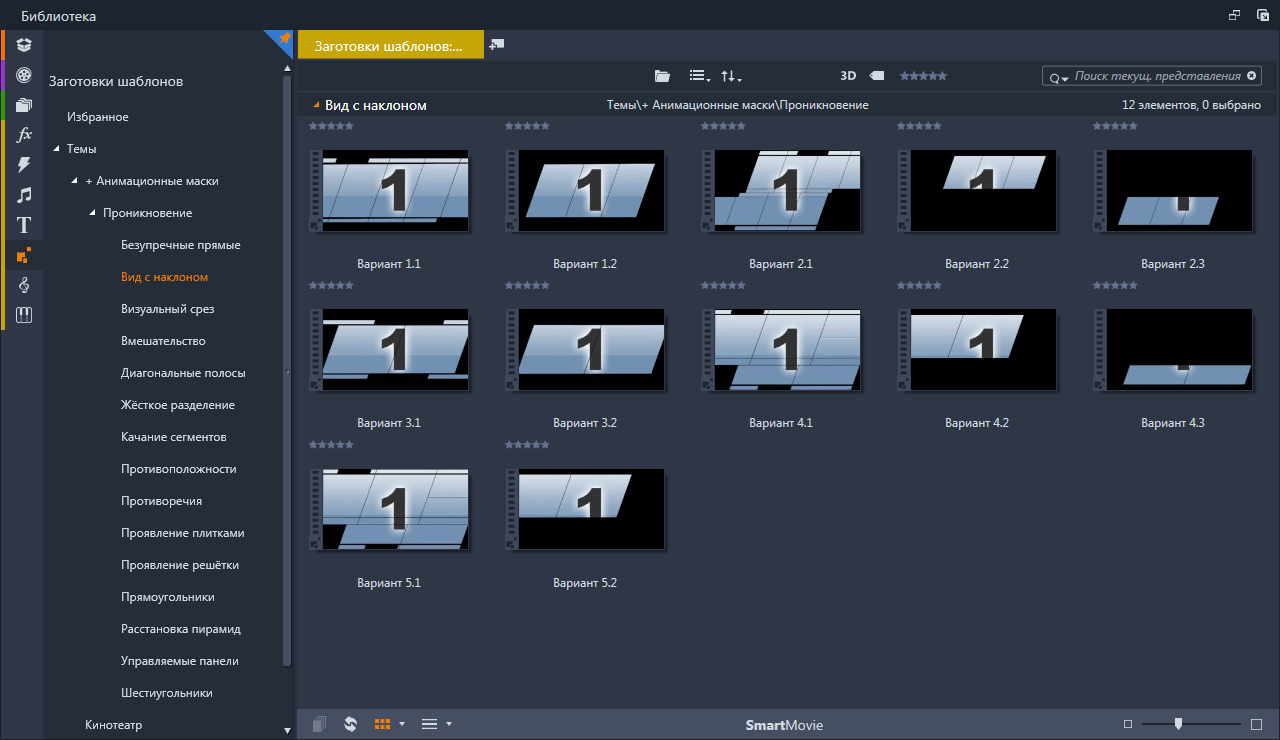Filter by star rating in toolbar
Image resolution: width=1280 pixels, height=740 pixels.
923,76
